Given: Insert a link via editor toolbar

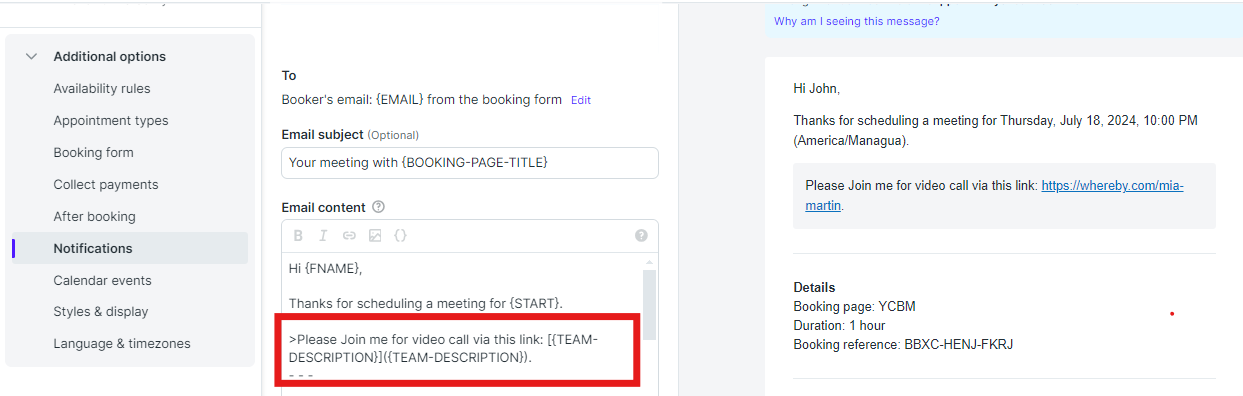Looking at the screenshot, I should (349, 236).
